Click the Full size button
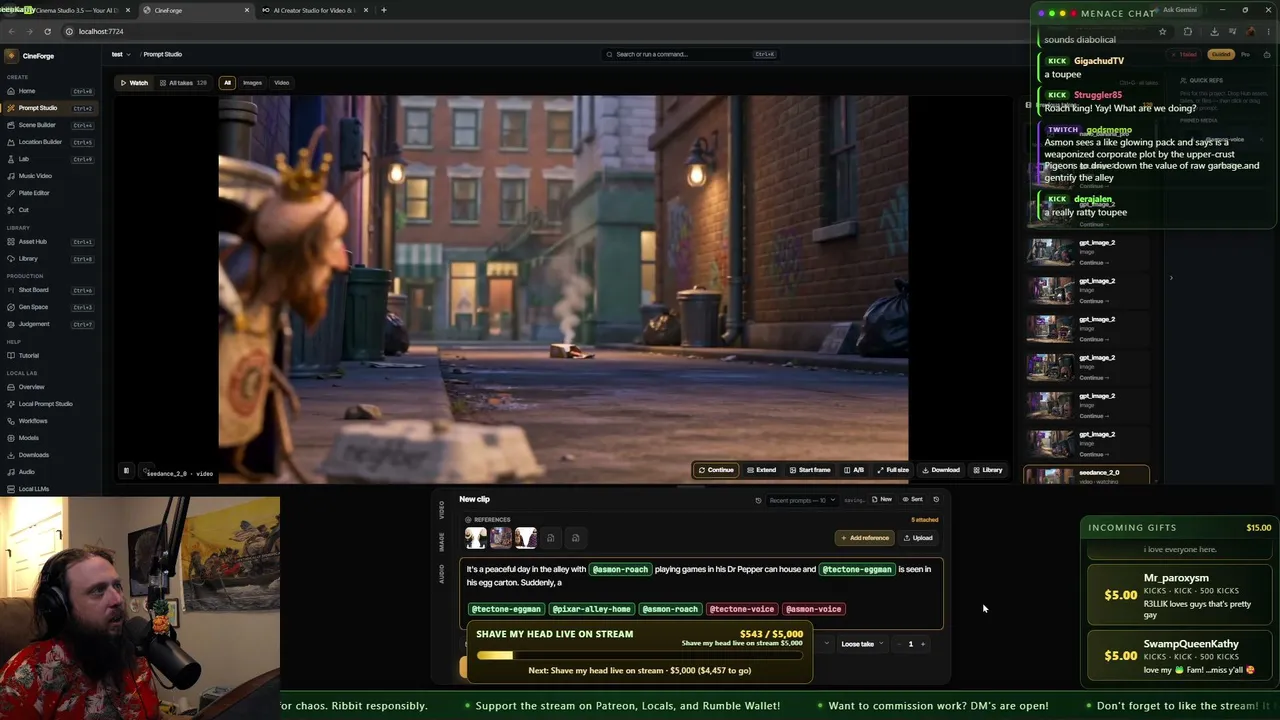 coord(893,470)
